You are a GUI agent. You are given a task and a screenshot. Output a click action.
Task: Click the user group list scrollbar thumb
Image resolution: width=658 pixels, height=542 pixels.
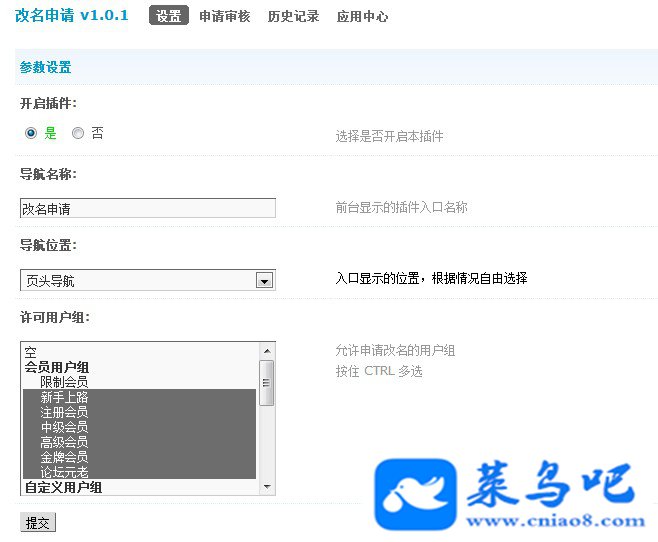point(266,383)
